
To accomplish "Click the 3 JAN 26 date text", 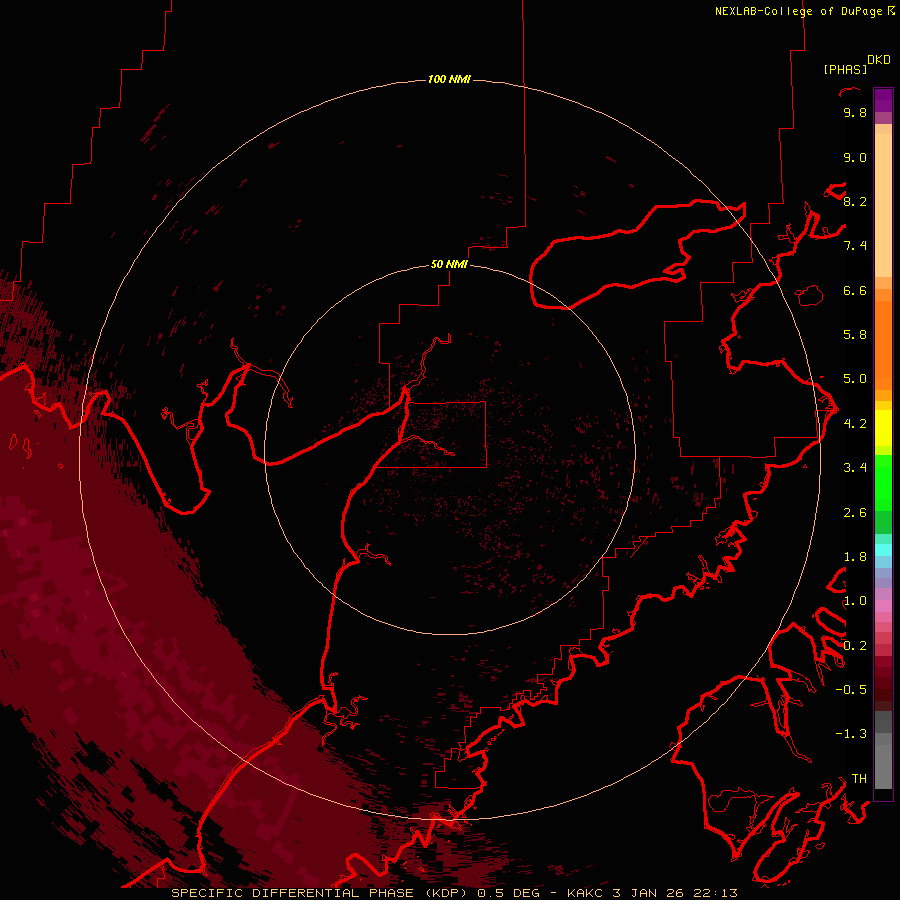I will tap(649, 893).
